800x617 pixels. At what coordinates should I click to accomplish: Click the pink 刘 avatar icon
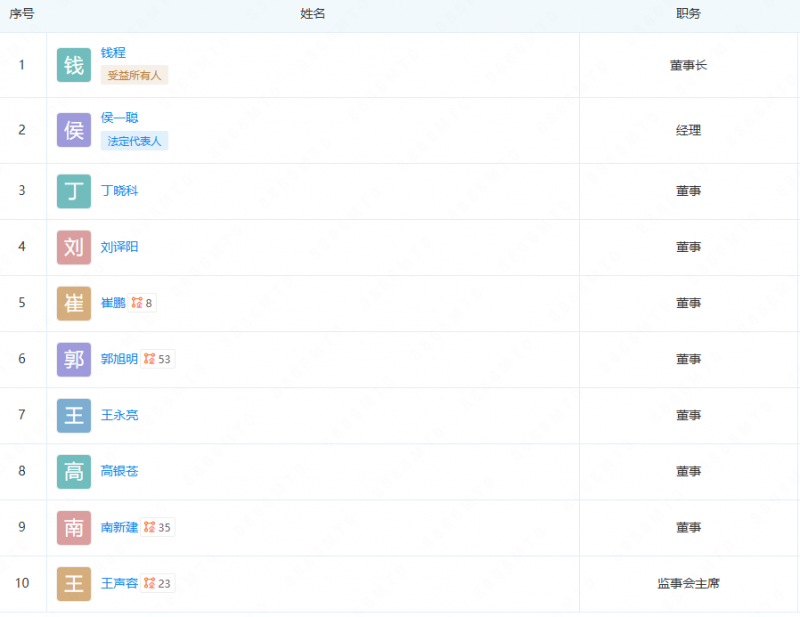[x=74, y=247]
